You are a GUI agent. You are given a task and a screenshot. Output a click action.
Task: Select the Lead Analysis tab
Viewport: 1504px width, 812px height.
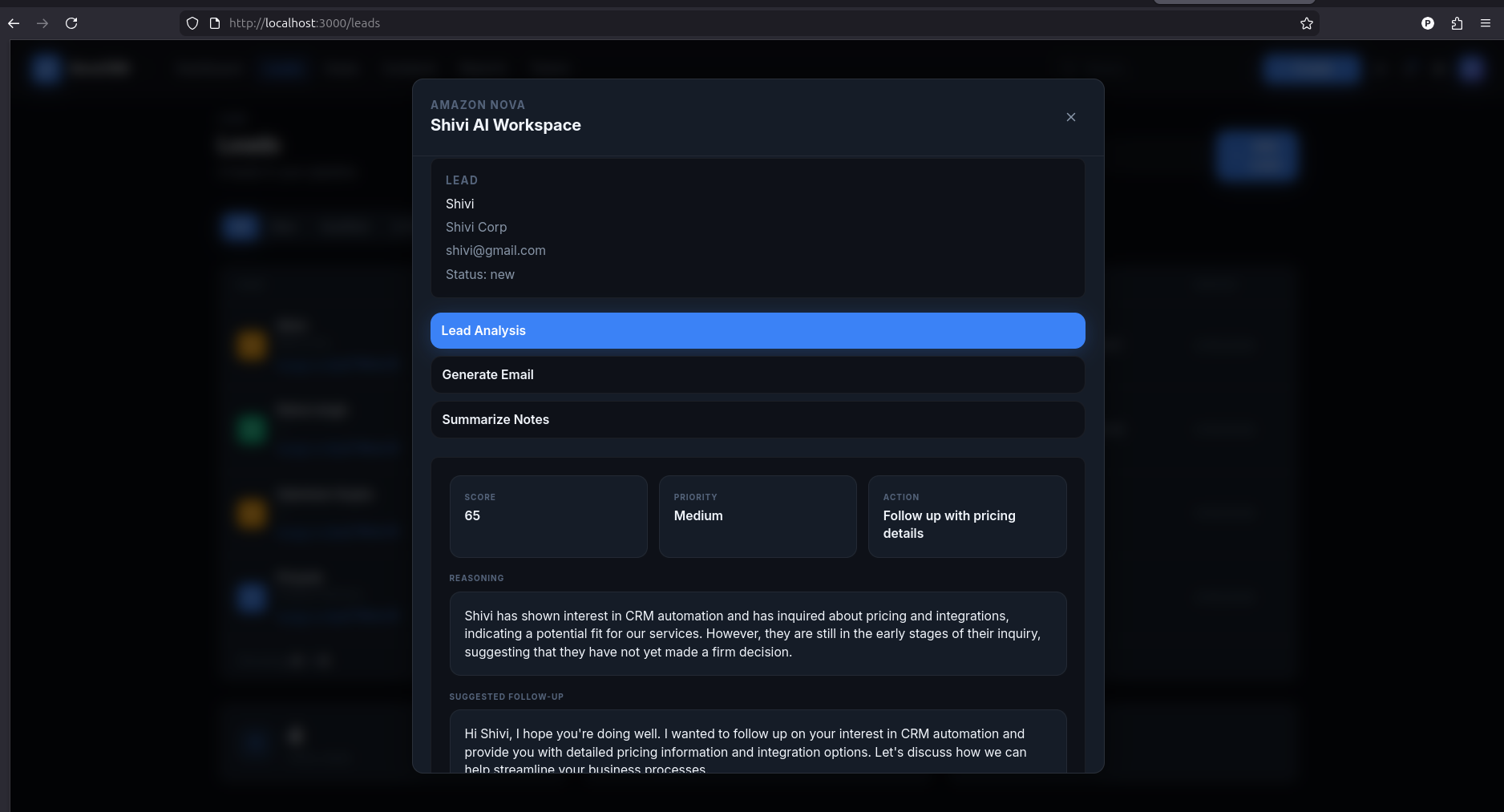point(758,330)
